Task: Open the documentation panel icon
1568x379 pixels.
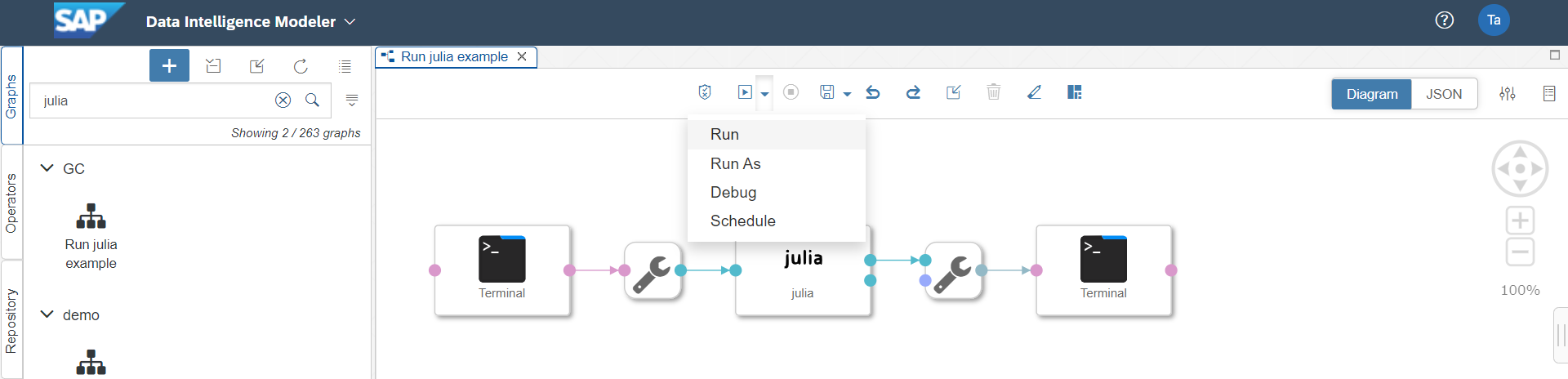Action: coord(1549,94)
